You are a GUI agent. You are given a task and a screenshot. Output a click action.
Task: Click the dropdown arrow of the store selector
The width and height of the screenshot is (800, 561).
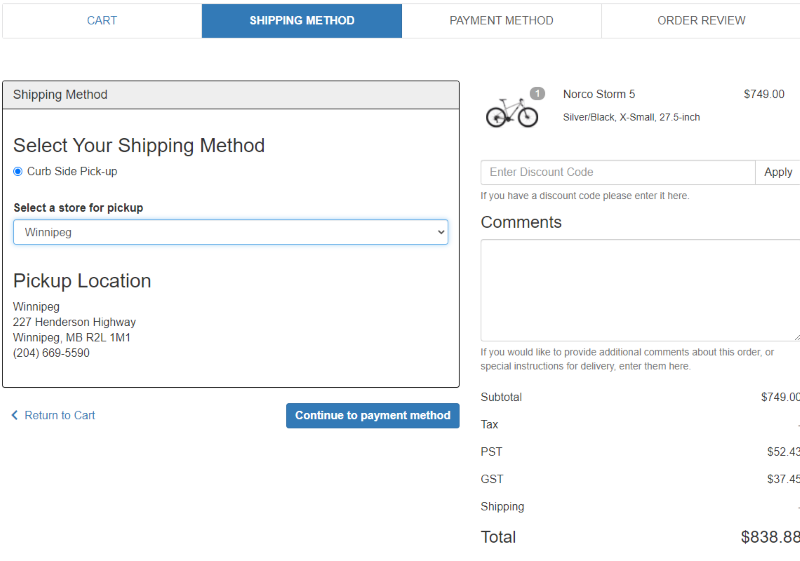tap(441, 232)
